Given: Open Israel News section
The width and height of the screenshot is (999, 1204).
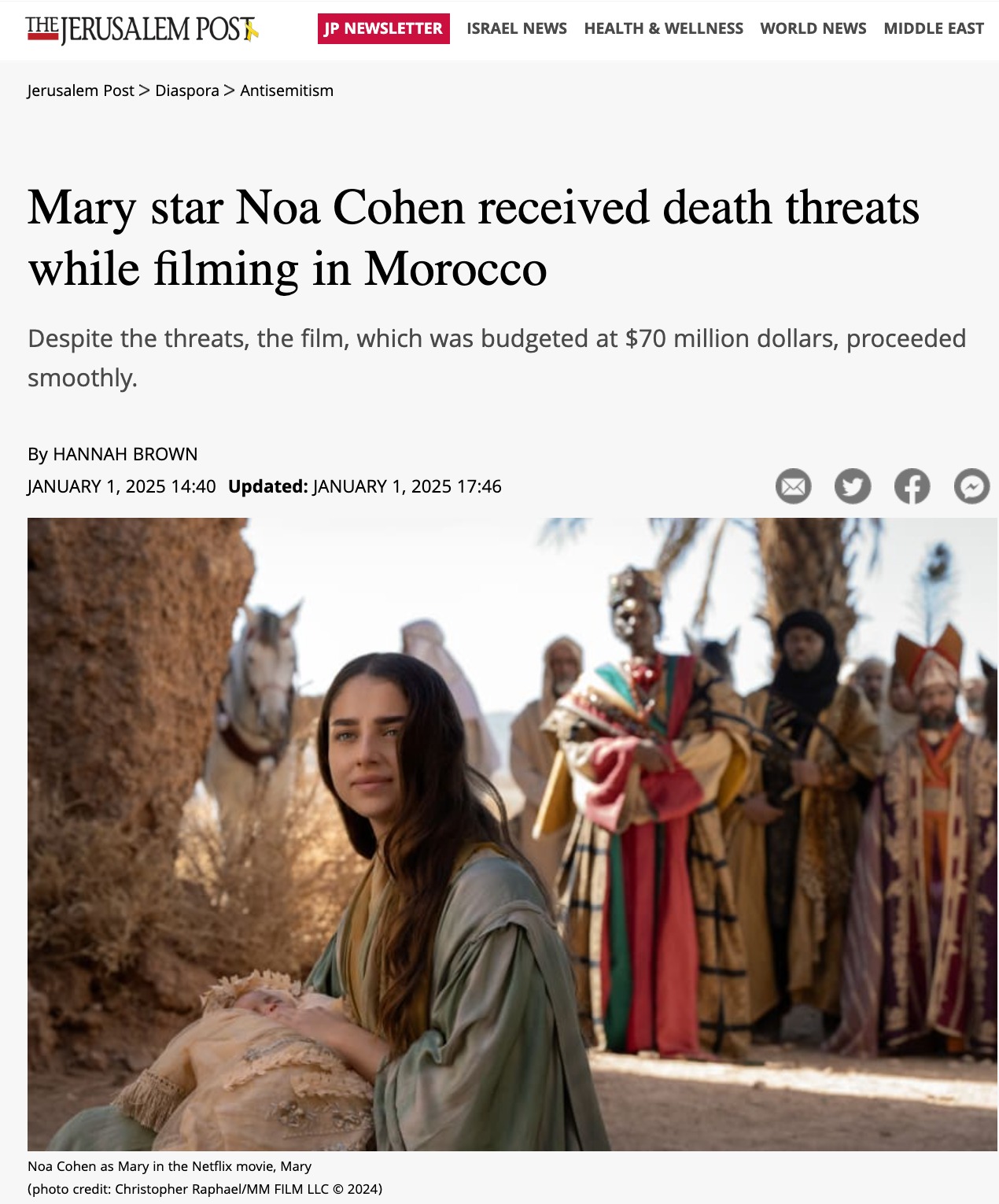Looking at the screenshot, I should tap(517, 28).
